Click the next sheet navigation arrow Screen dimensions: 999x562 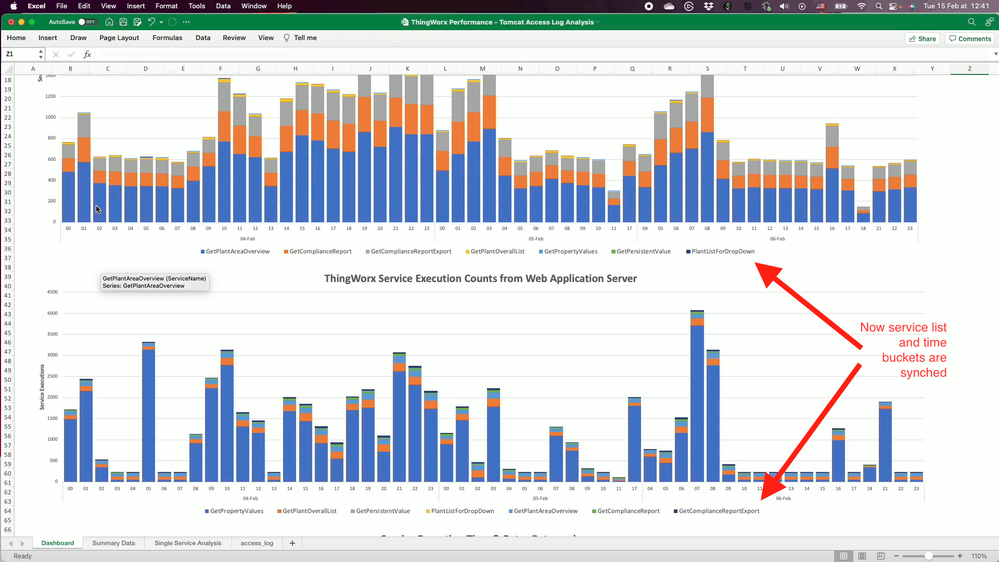(x=22, y=544)
